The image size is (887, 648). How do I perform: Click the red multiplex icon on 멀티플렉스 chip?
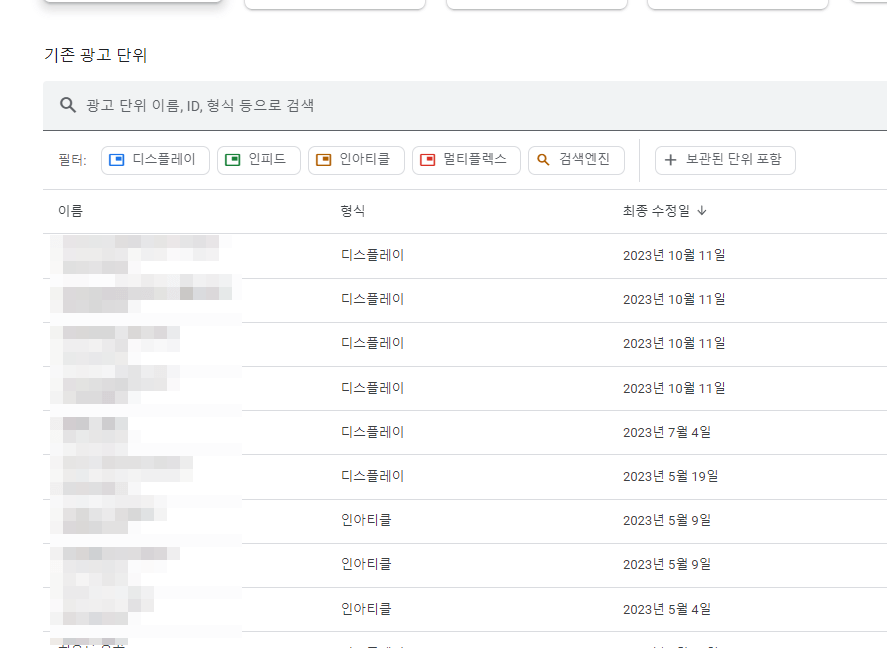click(428, 160)
